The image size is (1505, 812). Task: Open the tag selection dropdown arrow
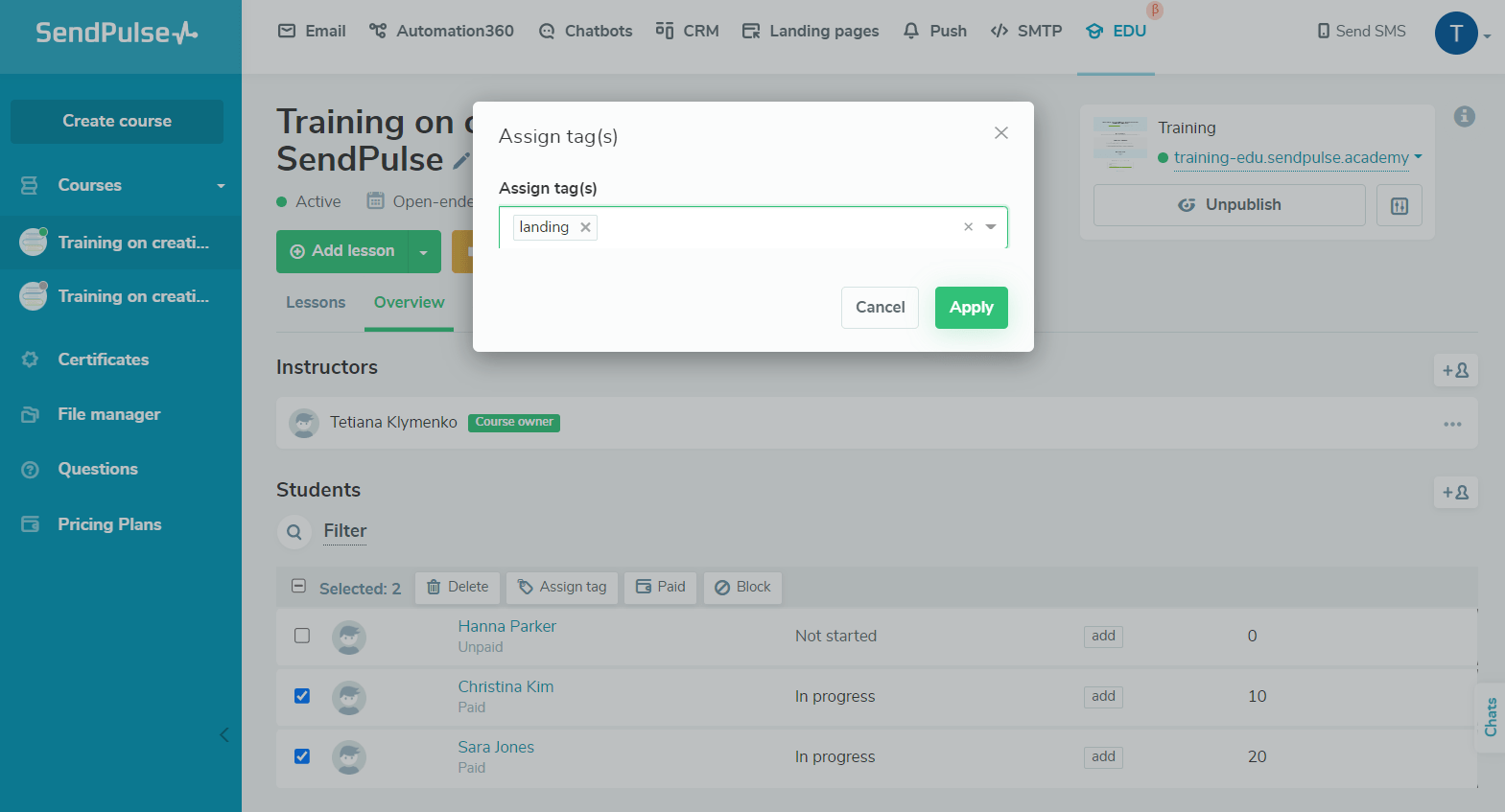pos(991,227)
